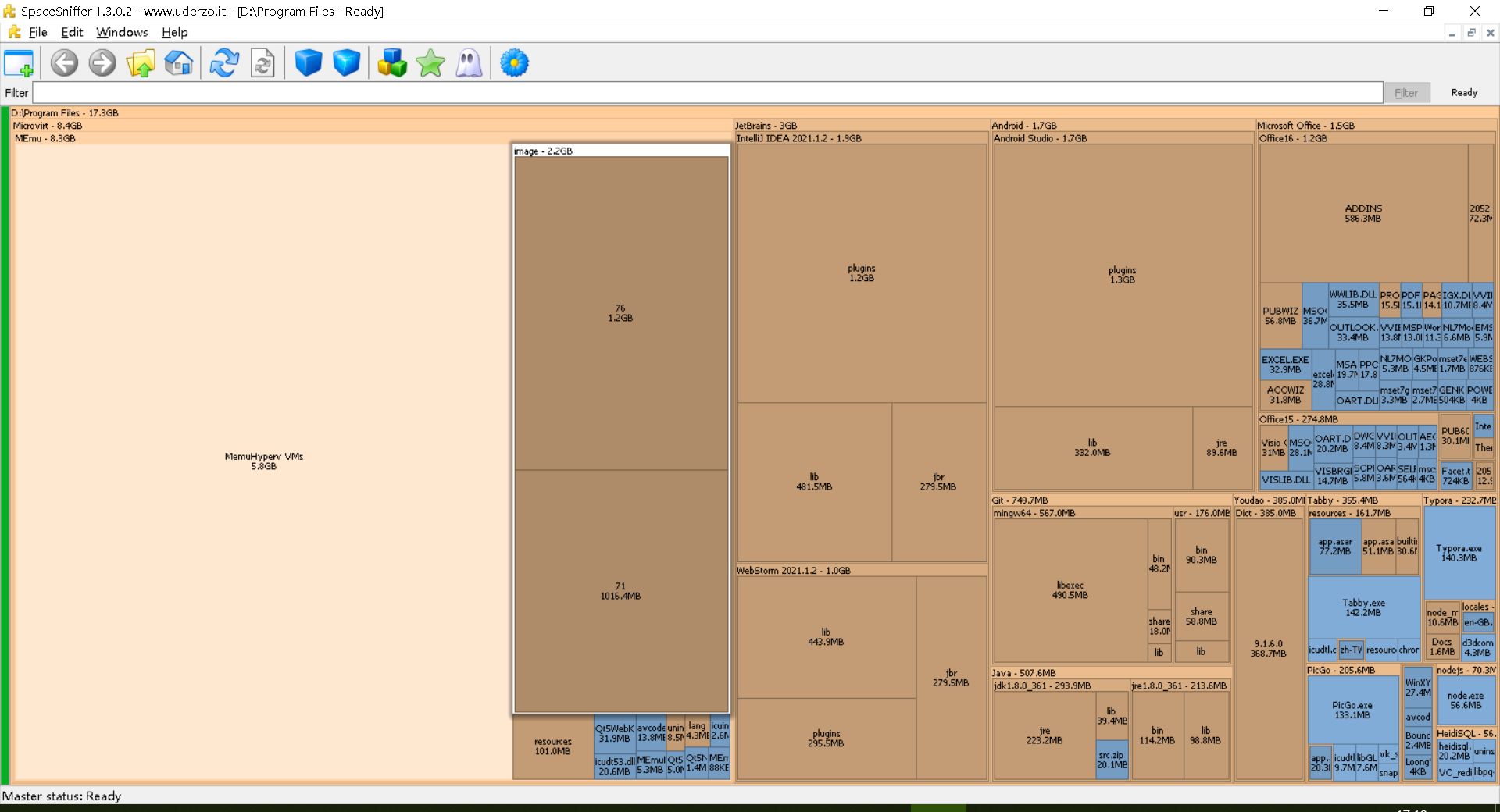The height and width of the screenshot is (812, 1500).
Task: Select Youdao 9.1.6.0 368.7MB block
Action: point(1269,649)
